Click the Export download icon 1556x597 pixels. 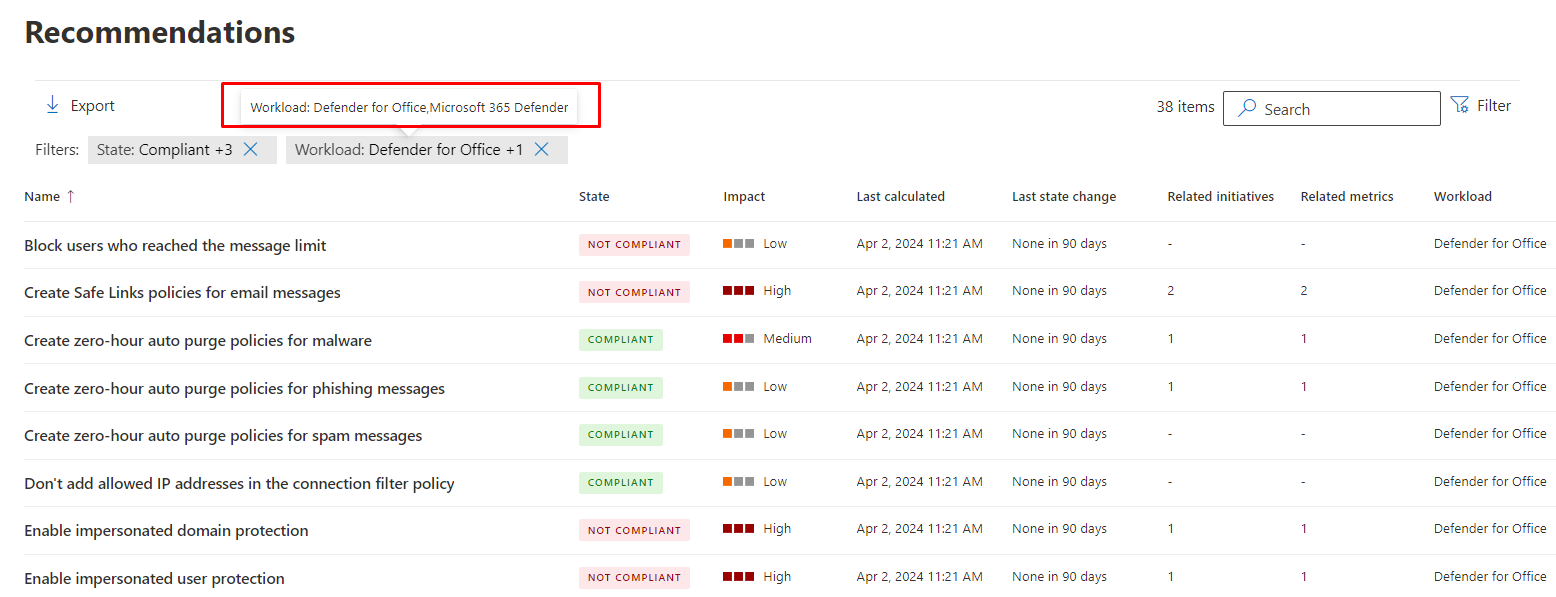(x=53, y=106)
